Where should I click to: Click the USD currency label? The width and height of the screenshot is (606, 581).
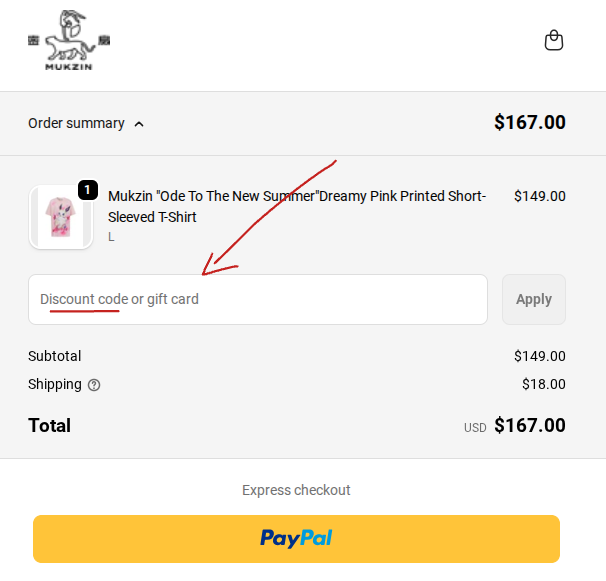pos(475,428)
